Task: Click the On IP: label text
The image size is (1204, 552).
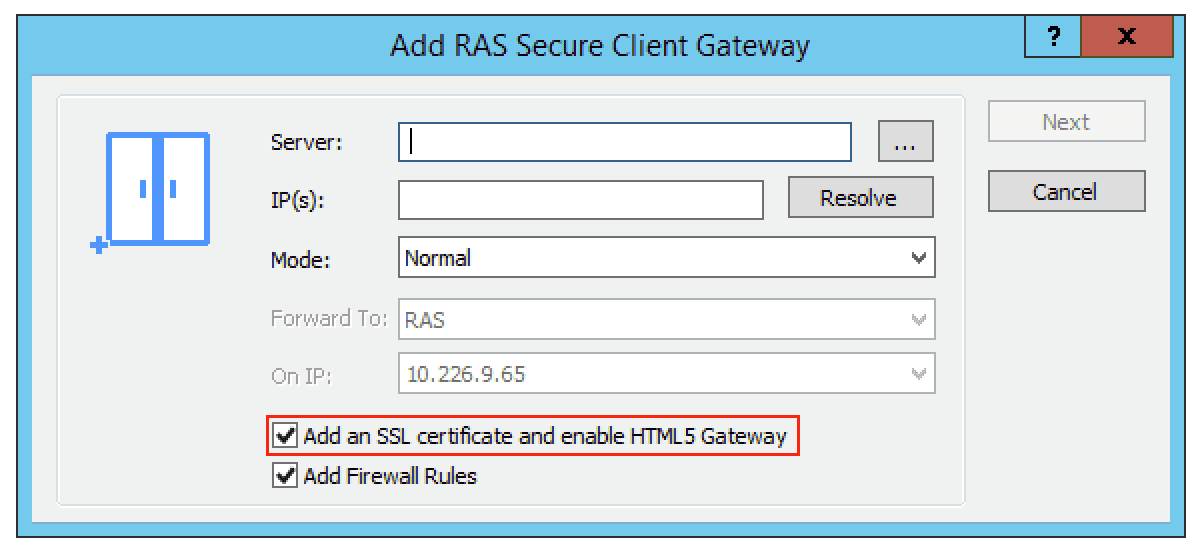Action: click(x=301, y=376)
